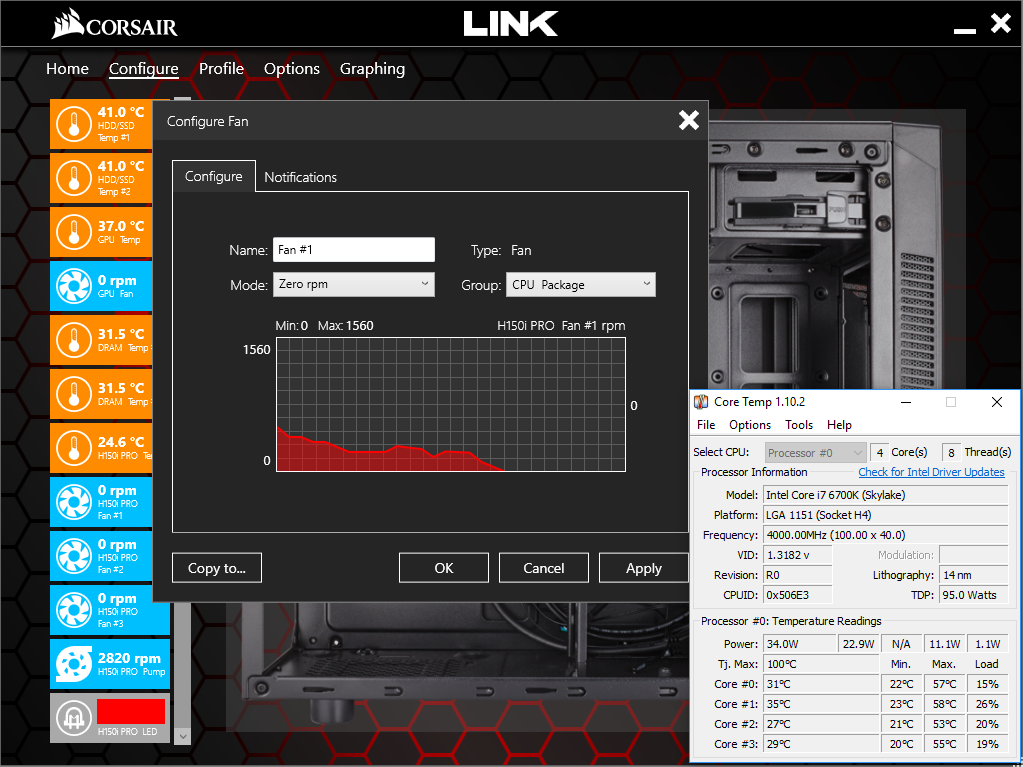Open the Mode dropdown showing Zero rpm
The width and height of the screenshot is (1023, 767).
pos(354,284)
